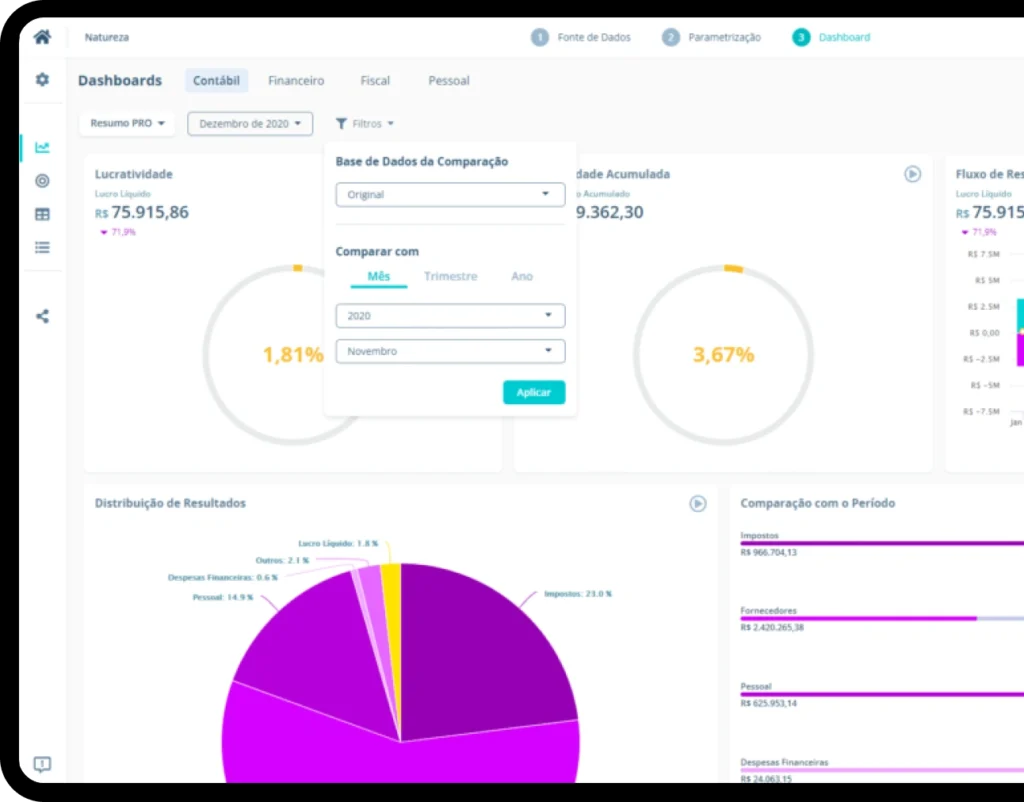The width and height of the screenshot is (1024, 802).
Task: Click the 3,67% accumulated gauge
Action: click(x=723, y=355)
